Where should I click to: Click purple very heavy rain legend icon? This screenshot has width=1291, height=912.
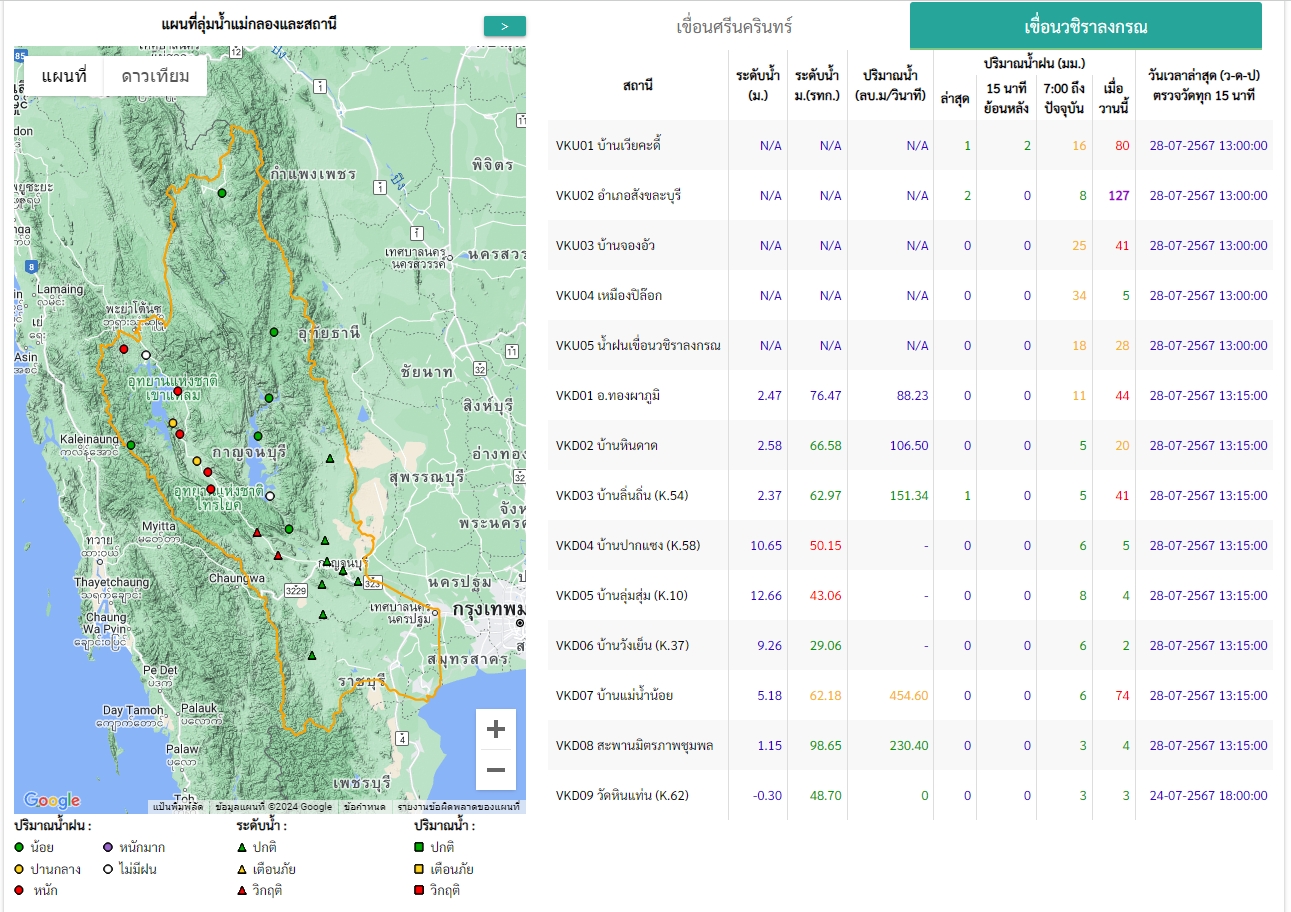coord(108,848)
